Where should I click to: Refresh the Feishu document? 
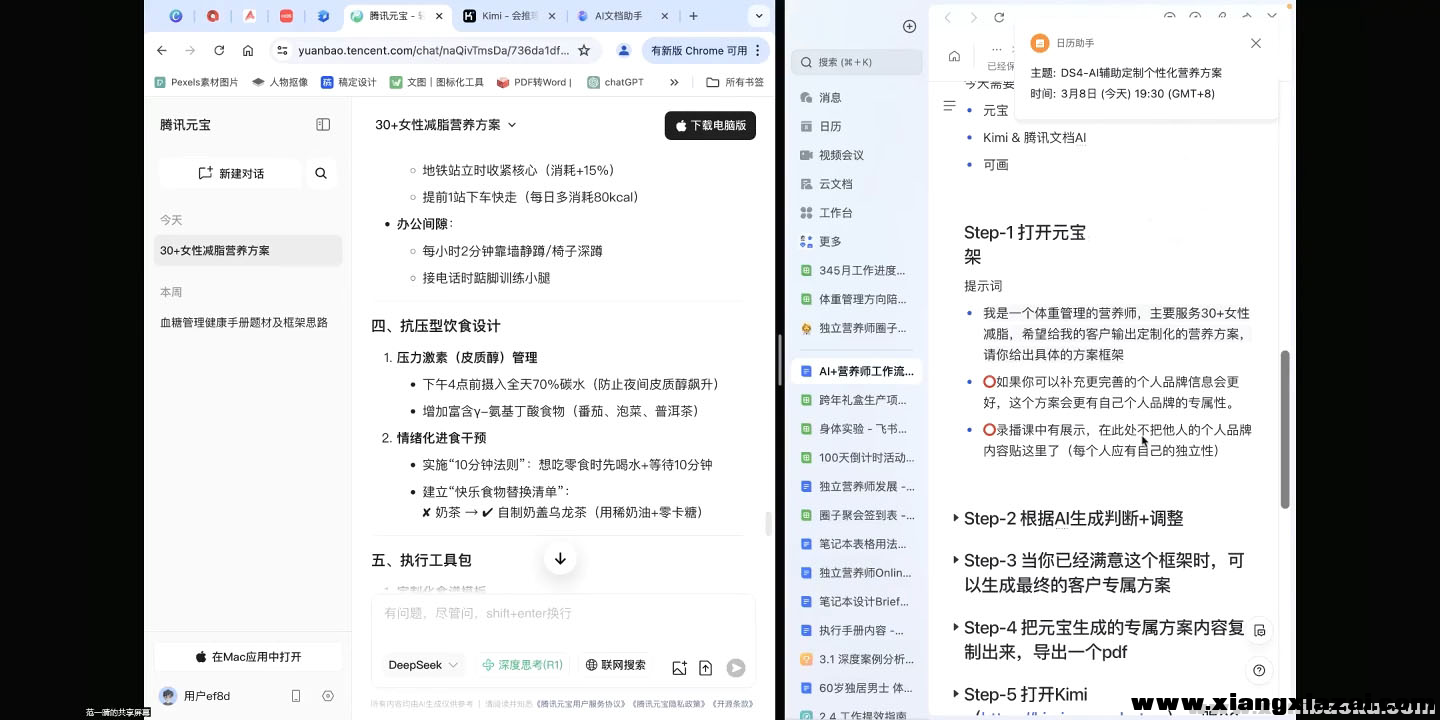point(999,17)
